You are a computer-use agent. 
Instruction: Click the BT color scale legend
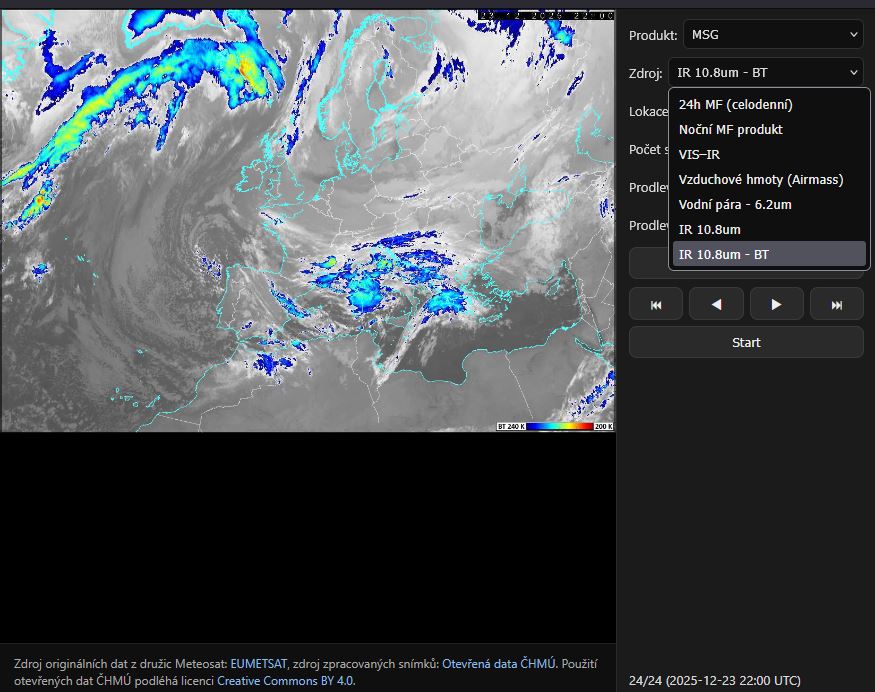[x=555, y=426]
